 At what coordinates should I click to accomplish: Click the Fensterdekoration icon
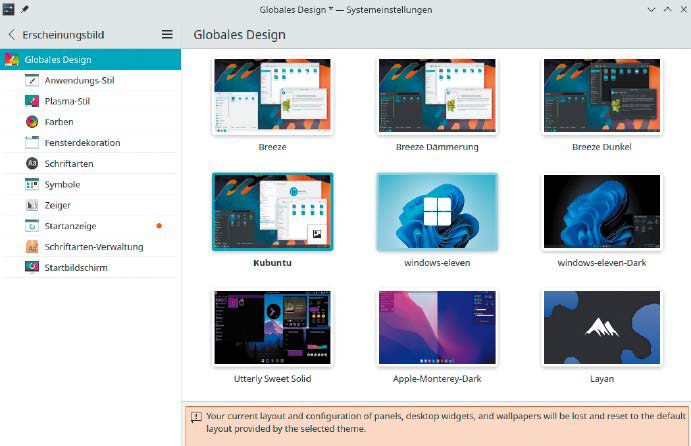coord(32,142)
